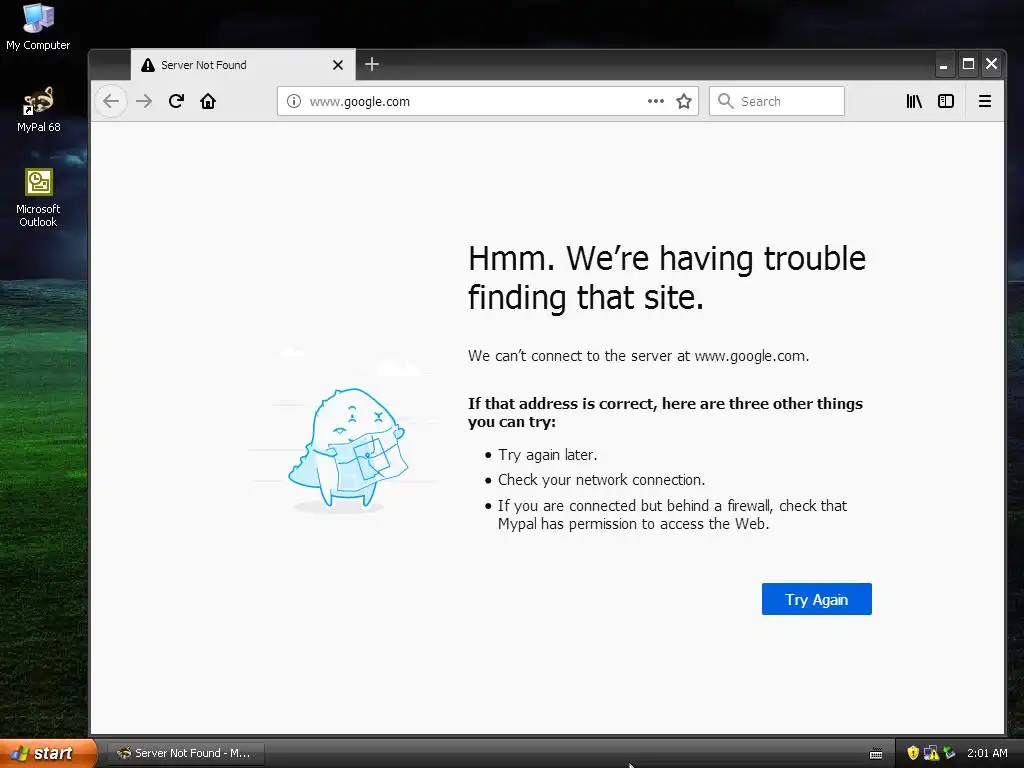Close the MyPal browser window
This screenshot has width=1024, height=768.
click(991, 64)
